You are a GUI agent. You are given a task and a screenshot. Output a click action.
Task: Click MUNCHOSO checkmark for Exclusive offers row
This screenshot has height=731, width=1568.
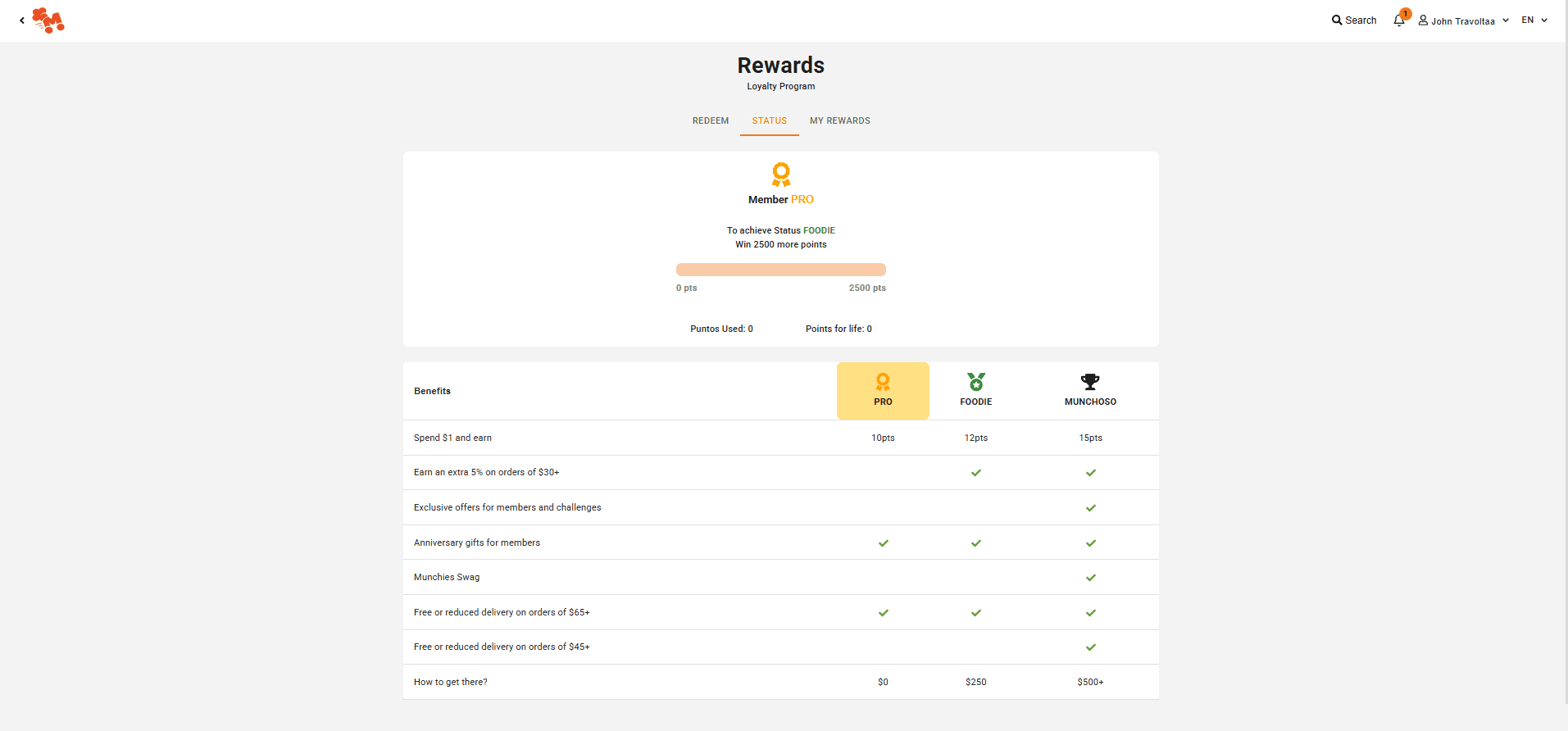pos(1091,508)
